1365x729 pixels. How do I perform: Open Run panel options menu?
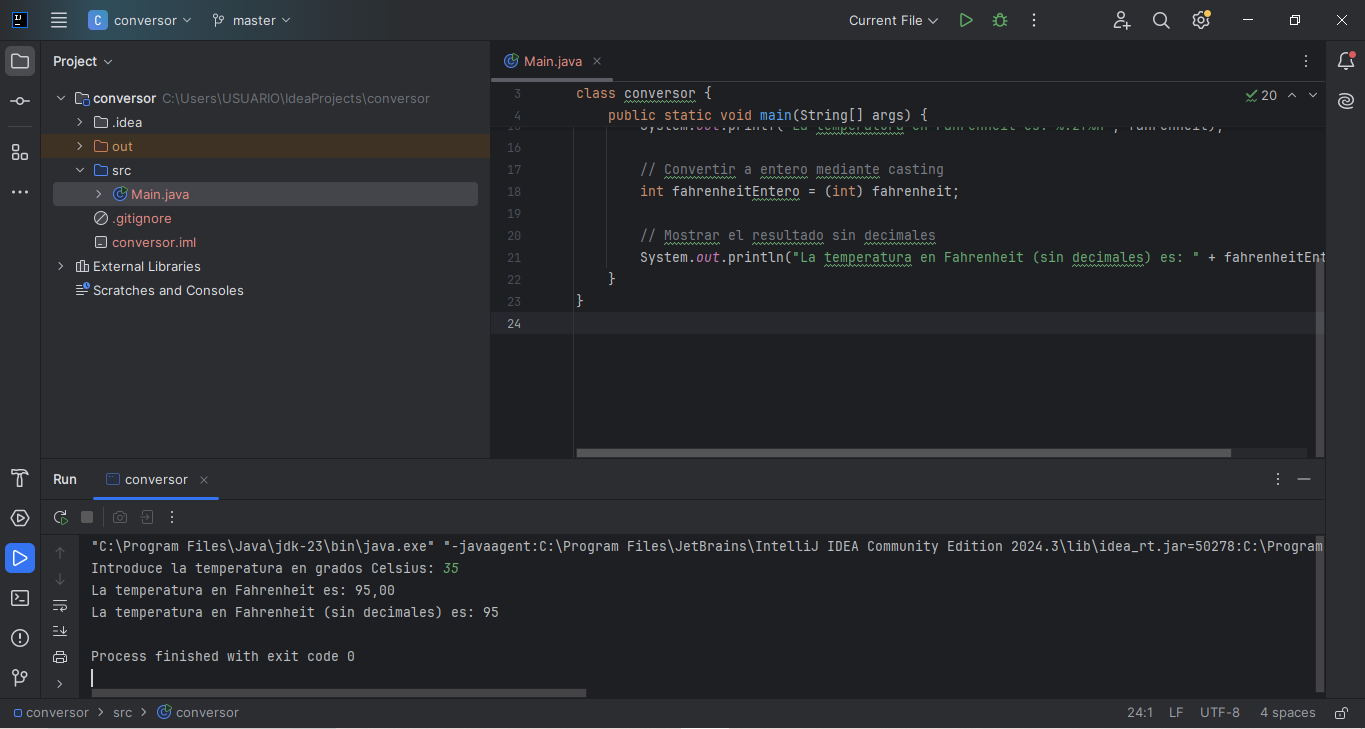1277,479
